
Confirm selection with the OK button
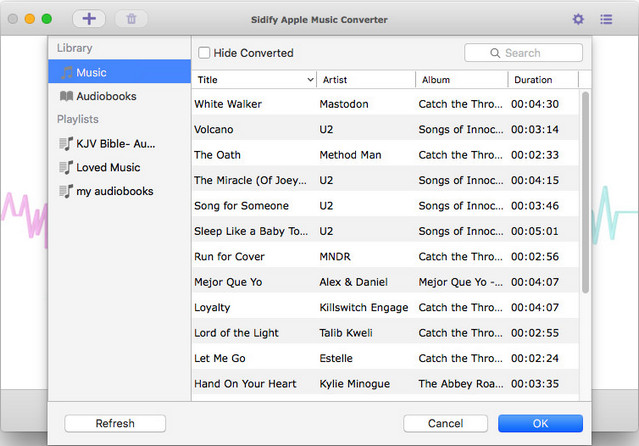(540, 423)
